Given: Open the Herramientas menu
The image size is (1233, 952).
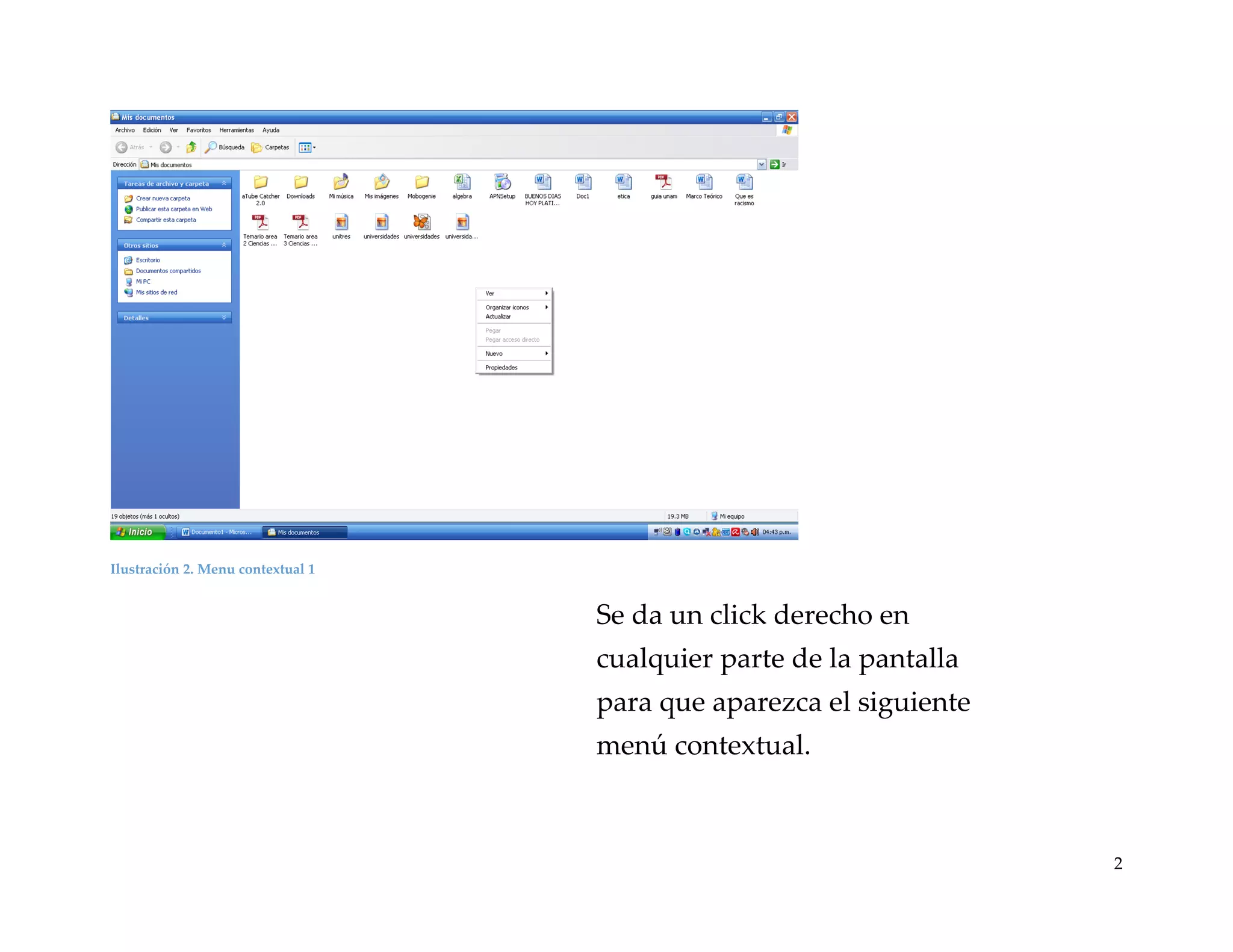Looking at the screenshot, I should [236, 130].
